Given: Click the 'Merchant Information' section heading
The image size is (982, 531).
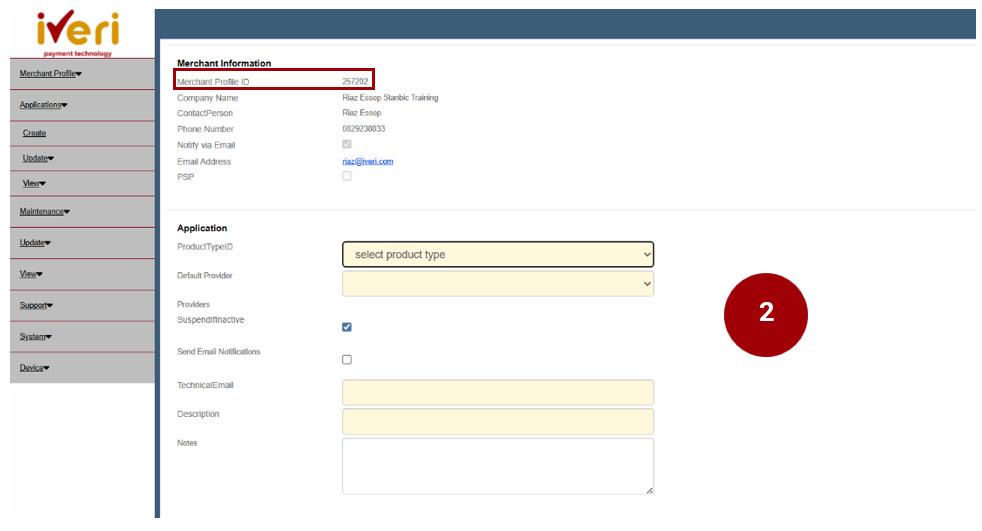Looking at the screenshot, I should click(x=224, y=63).
